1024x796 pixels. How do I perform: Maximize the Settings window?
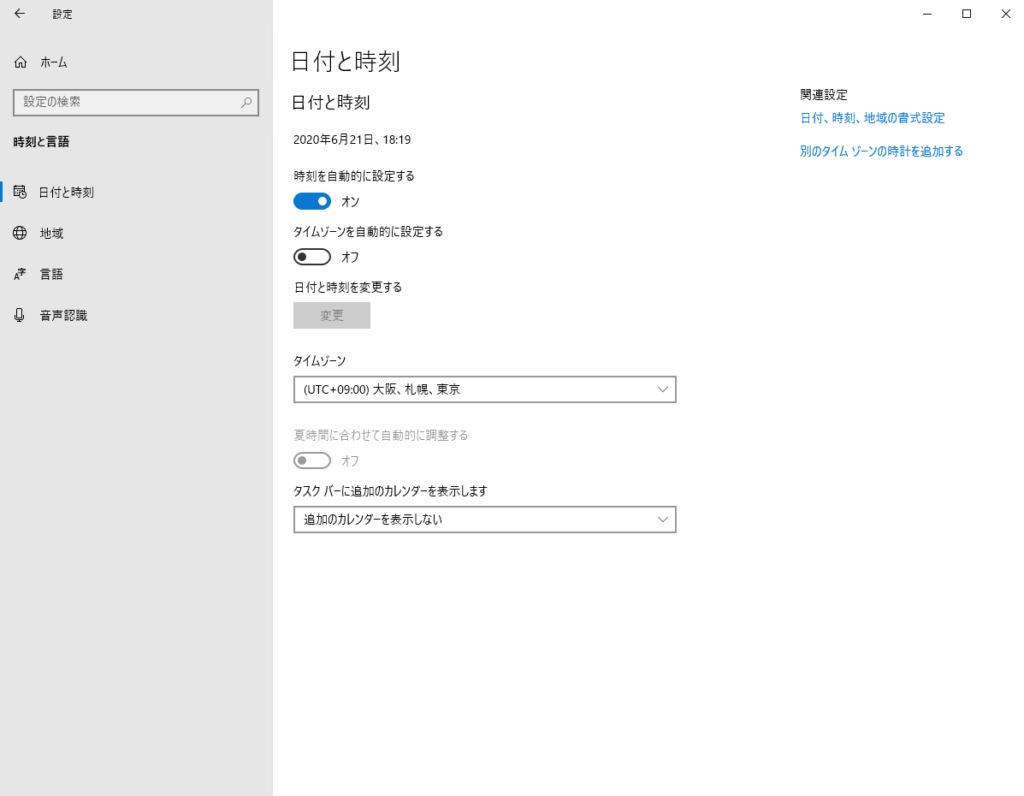(x=967, y=14)
